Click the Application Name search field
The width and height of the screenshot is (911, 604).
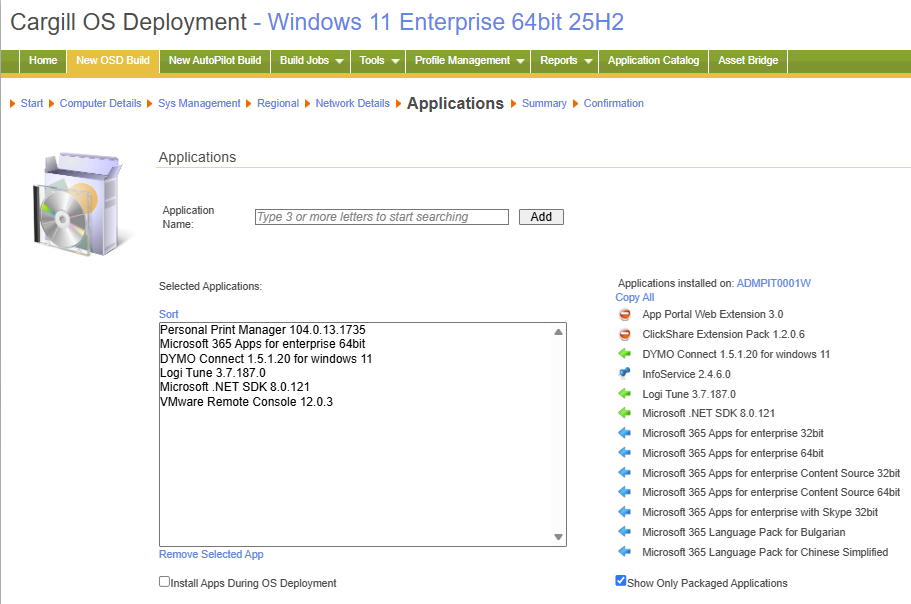(382, 217)
